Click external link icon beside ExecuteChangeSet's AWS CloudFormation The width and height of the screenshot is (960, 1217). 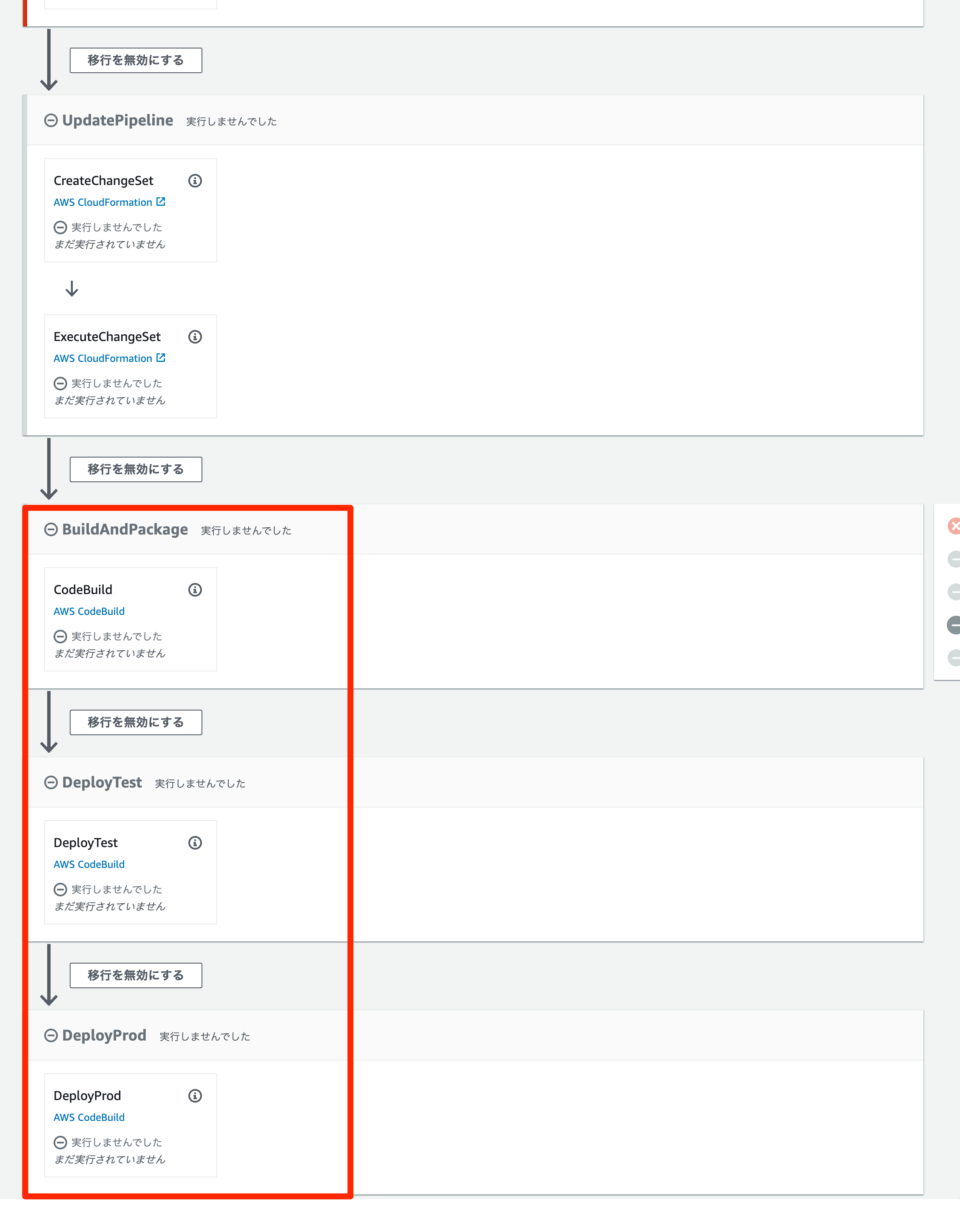161,358
